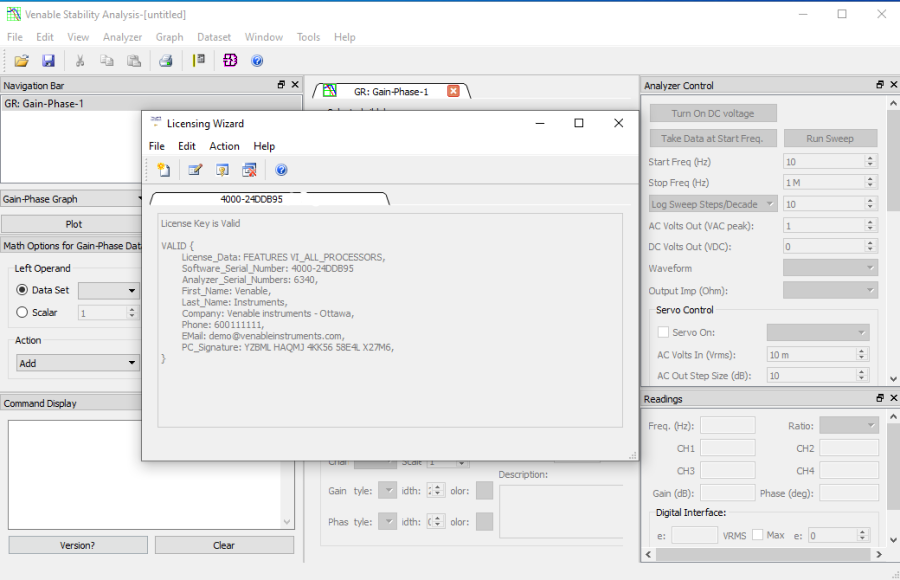Click the Save icon in the main toolbar
The image size is (900, 580).
click(48, 60)
